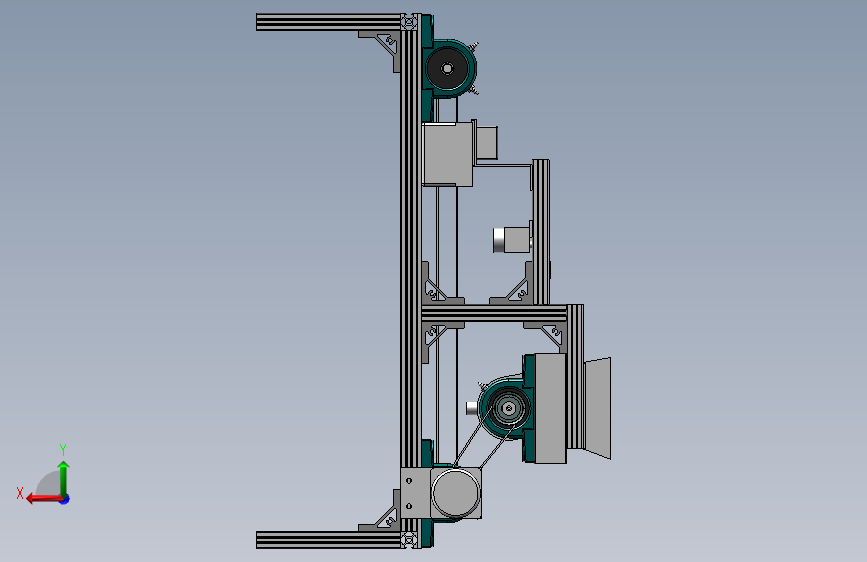This screenshot has width=867, height=562.
Task: Click the blue Z axis dot of the triad
Action: [65, 500]
